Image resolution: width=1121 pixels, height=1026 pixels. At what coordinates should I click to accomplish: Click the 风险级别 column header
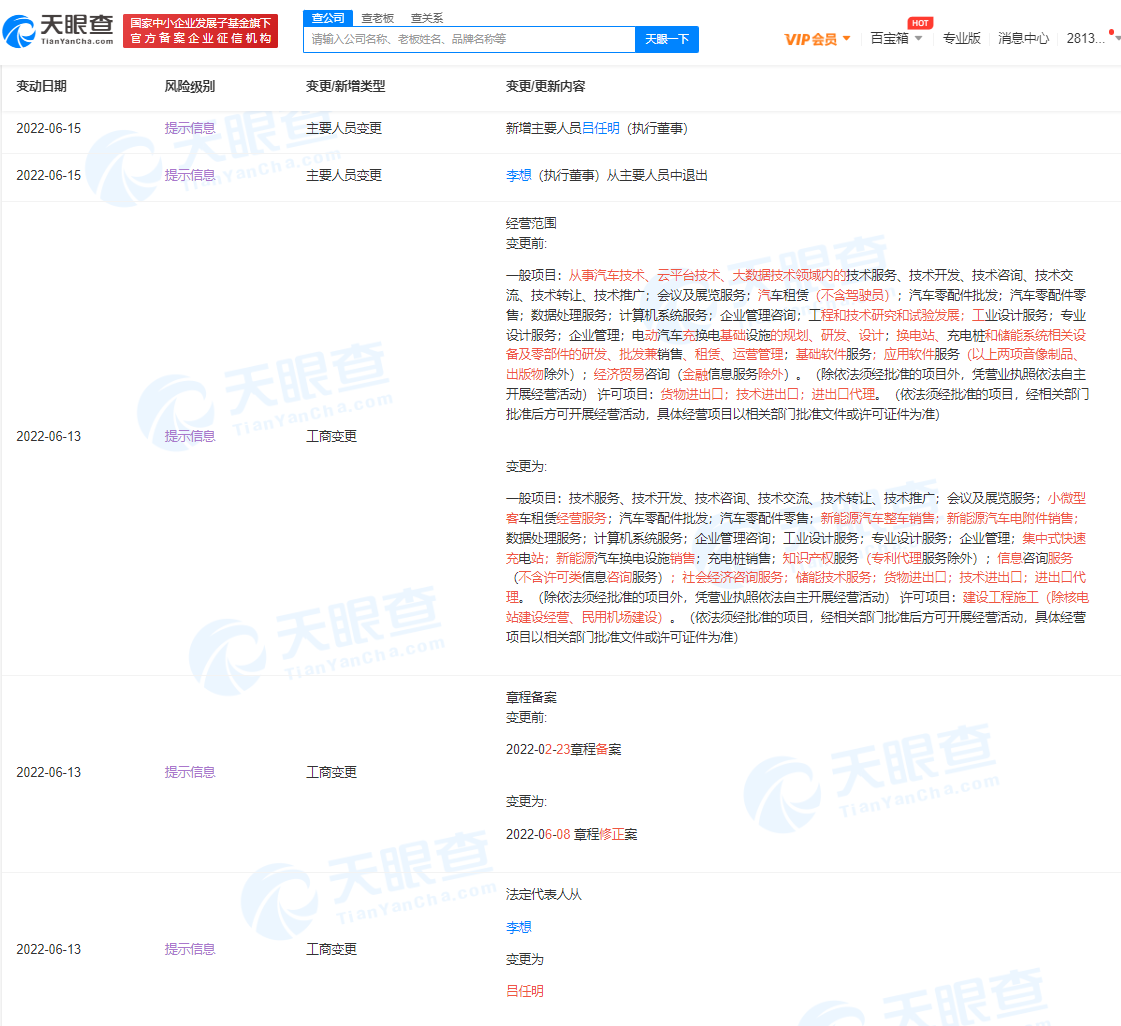click(189, 87)
